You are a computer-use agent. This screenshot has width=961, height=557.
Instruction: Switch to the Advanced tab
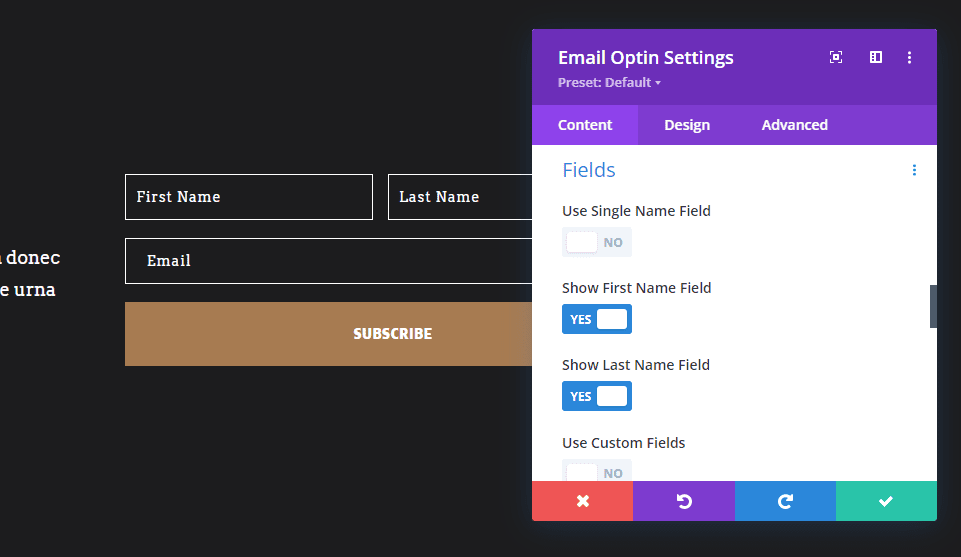coord(794,125)
